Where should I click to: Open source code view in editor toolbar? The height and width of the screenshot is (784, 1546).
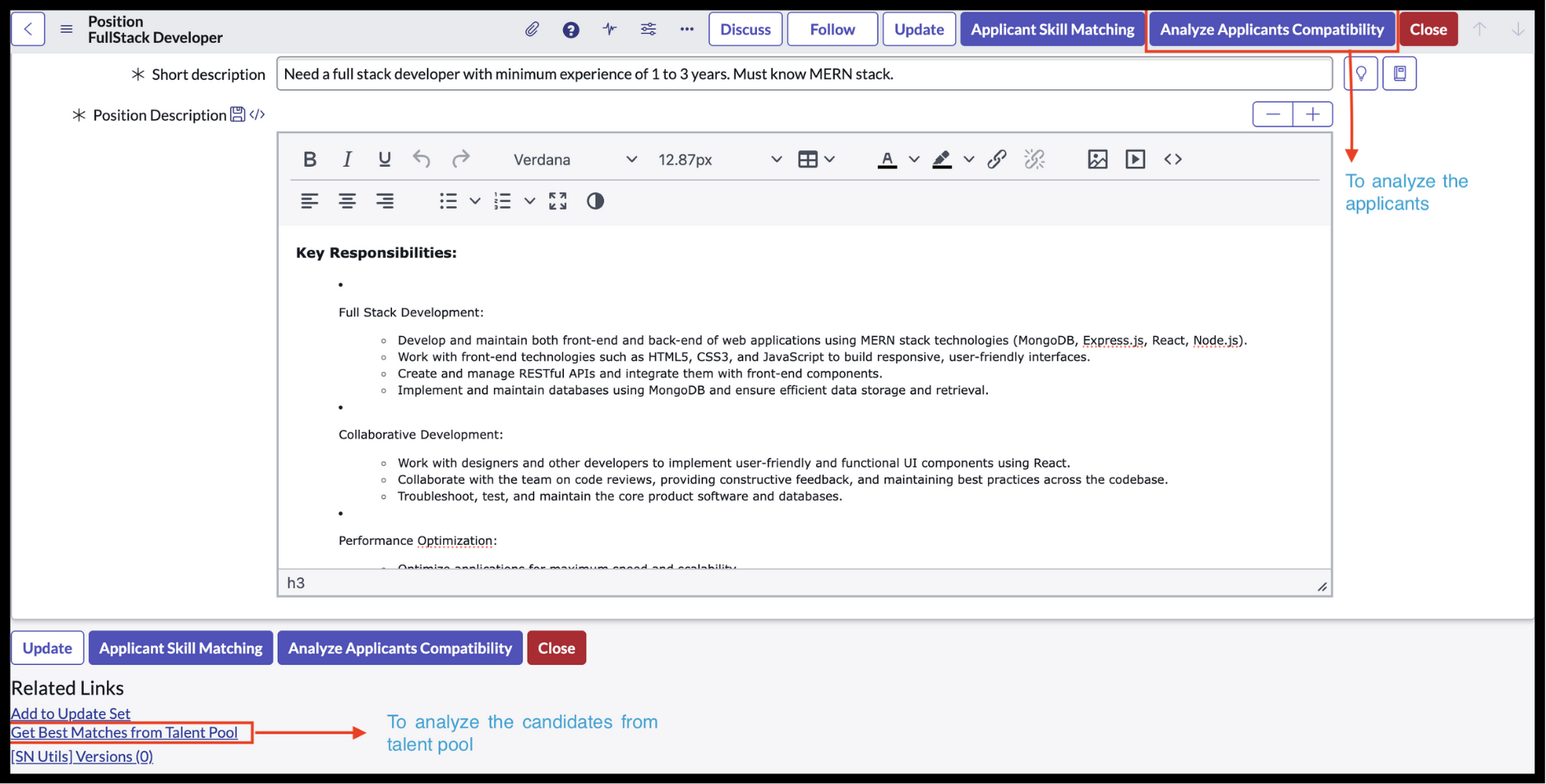click(1174, 159)
